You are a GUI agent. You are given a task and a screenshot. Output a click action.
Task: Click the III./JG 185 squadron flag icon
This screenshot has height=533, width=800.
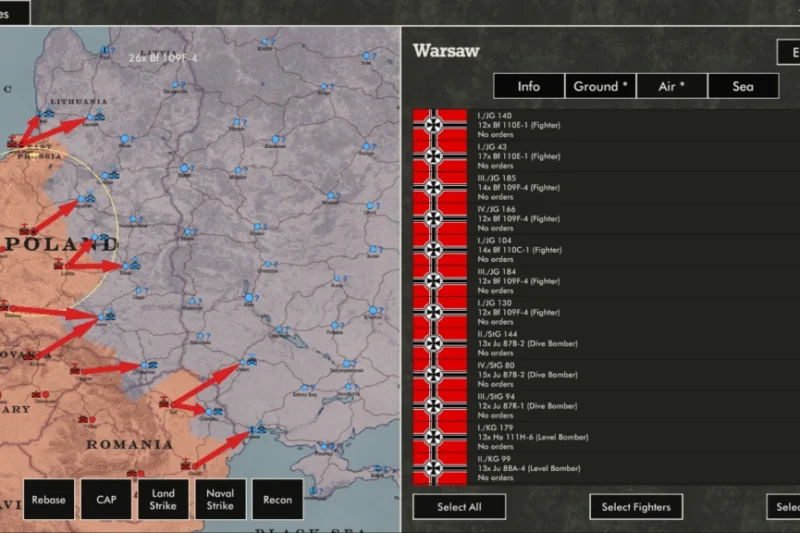[x=440, y=187]
